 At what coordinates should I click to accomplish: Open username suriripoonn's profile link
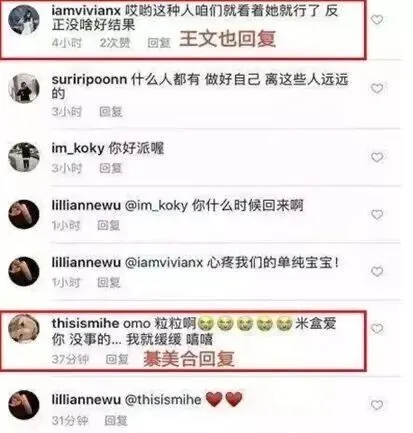tap(89, 80)
